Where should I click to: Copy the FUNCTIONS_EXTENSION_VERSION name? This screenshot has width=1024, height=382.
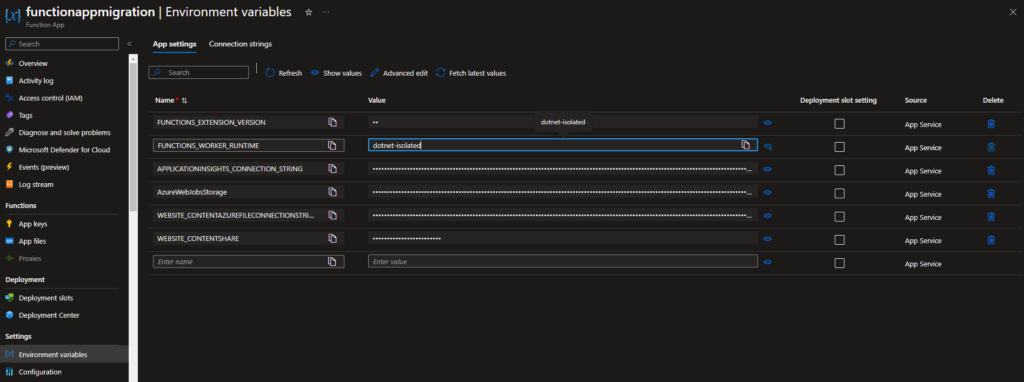[x=332, y=122]
